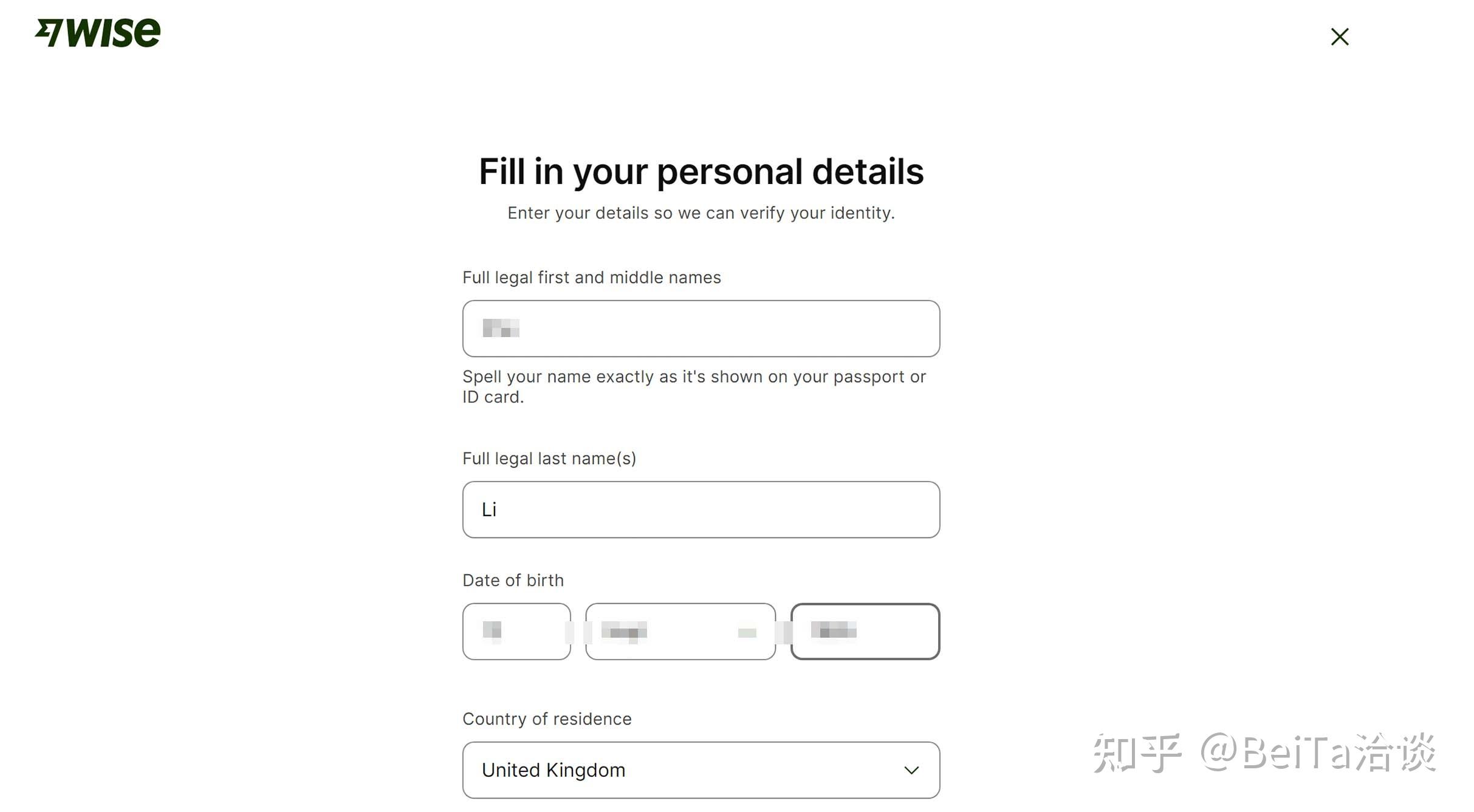The width and height of the screenshot is (1474, 812).
Task: Click the last name field containing Li
Action: [701, 509]
